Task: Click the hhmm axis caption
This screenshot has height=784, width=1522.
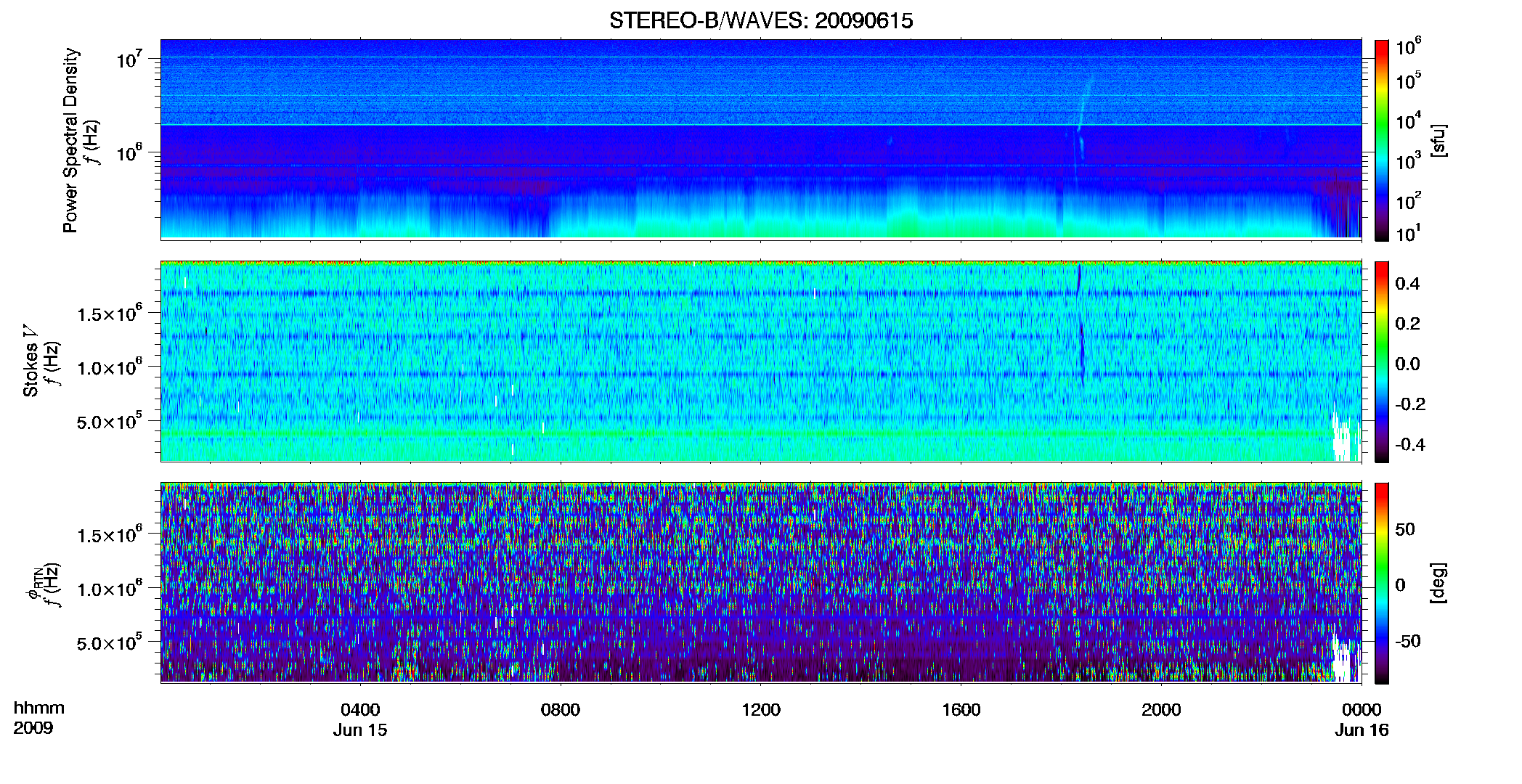Action: point(38,708)
